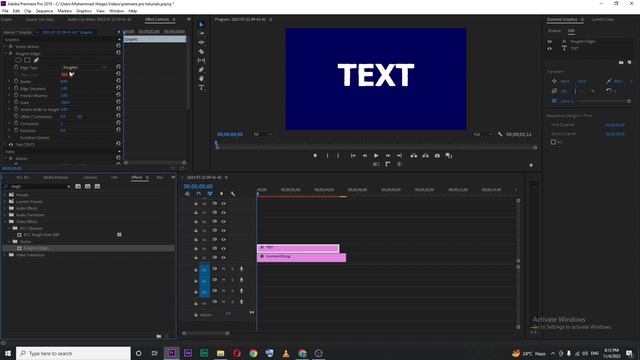Select the Track Select Forward tool

point(201,33)
